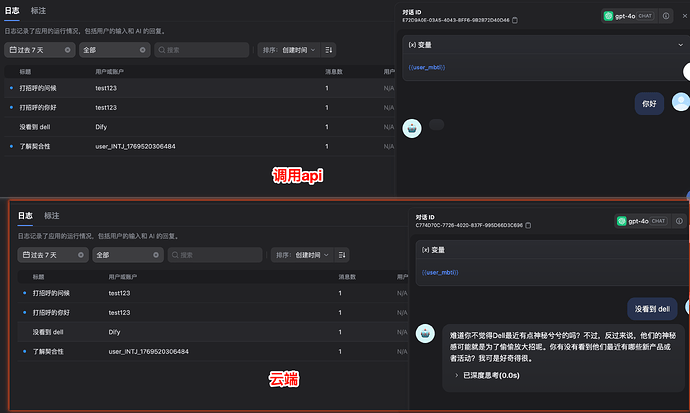This screenshot has width=690, height=413.
Task: Open the 没看到 dell row in upper table
Action: point(199,127)
